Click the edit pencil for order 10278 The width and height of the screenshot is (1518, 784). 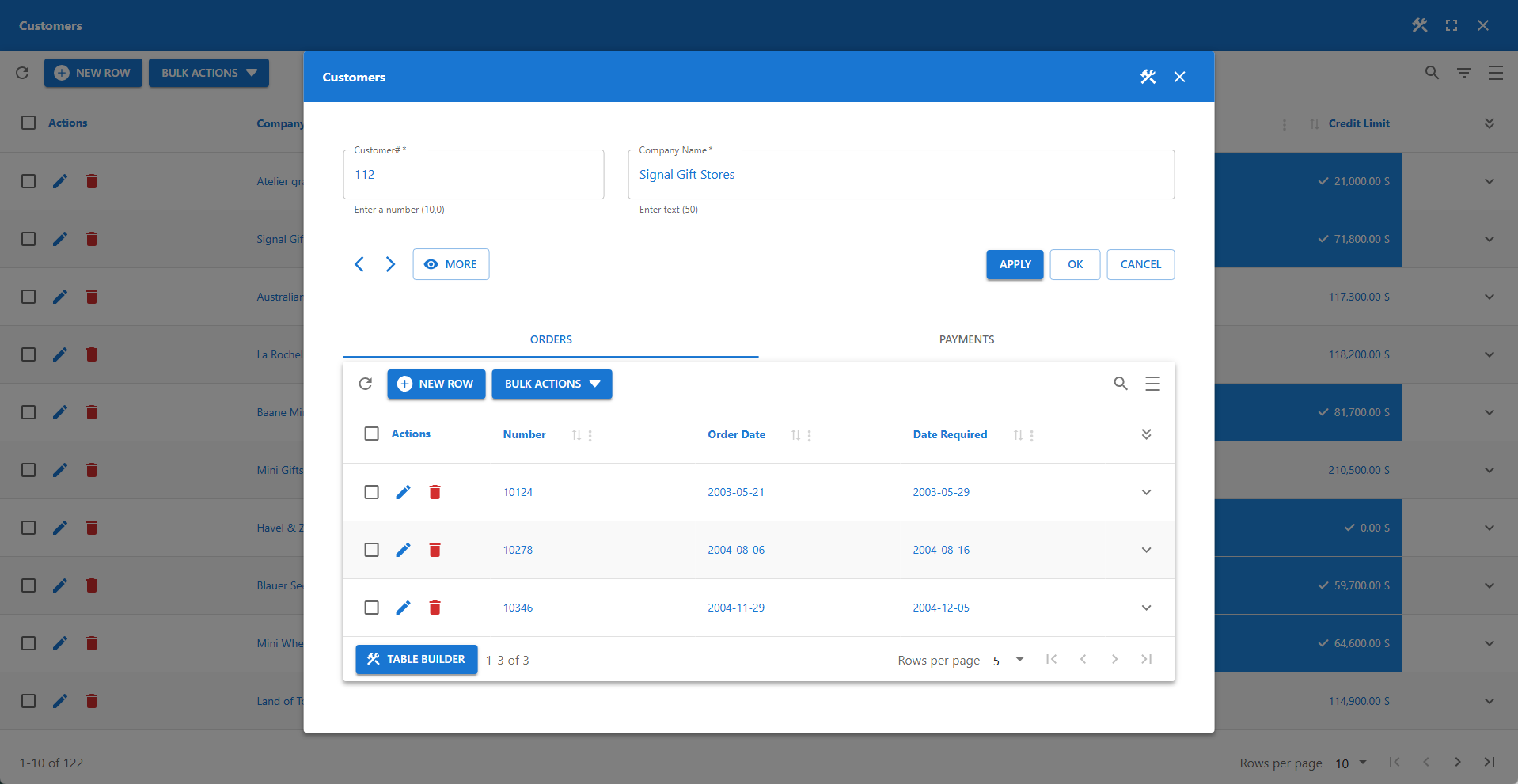[x=404, y=549]
